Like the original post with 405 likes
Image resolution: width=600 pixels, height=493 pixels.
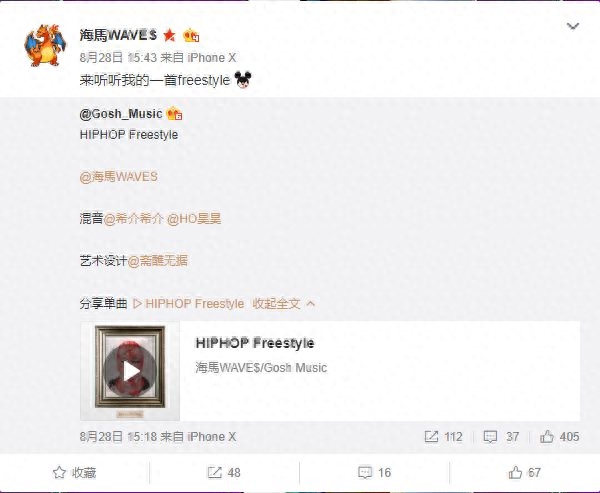click(559, 437)
